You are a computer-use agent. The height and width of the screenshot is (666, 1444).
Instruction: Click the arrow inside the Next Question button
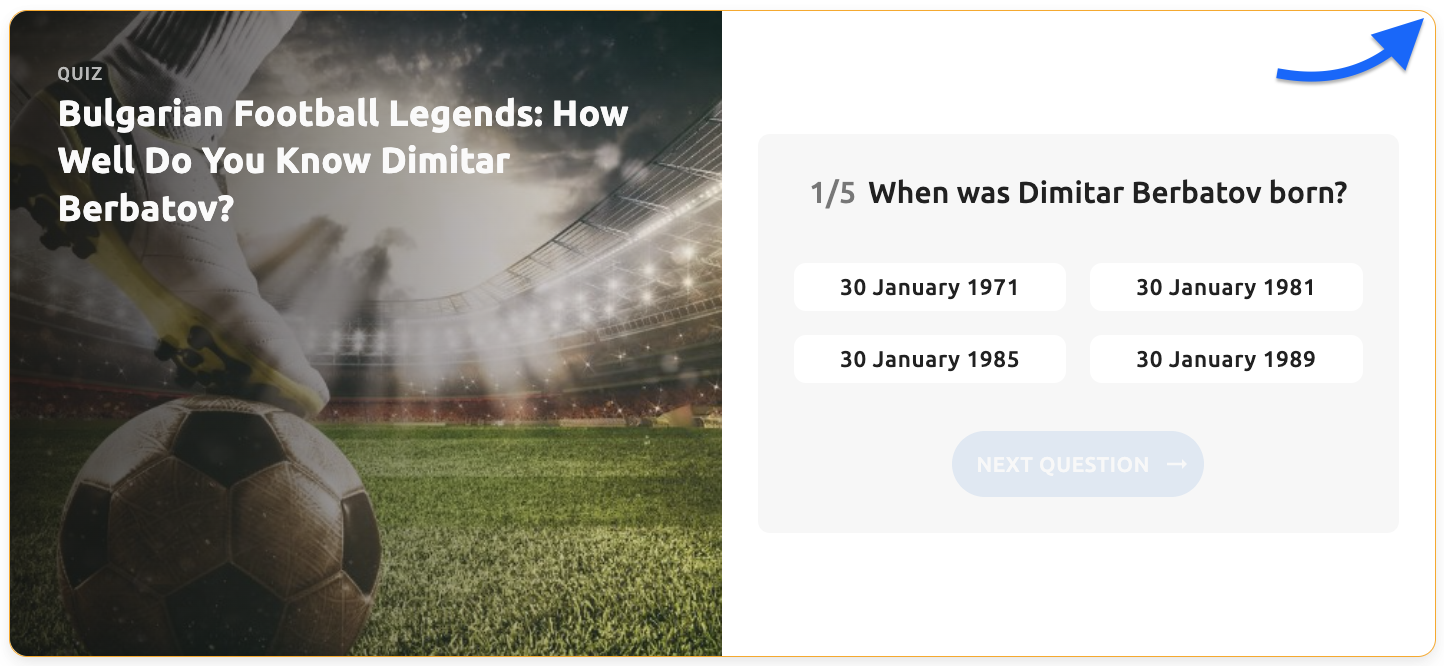click(1176, 465)
